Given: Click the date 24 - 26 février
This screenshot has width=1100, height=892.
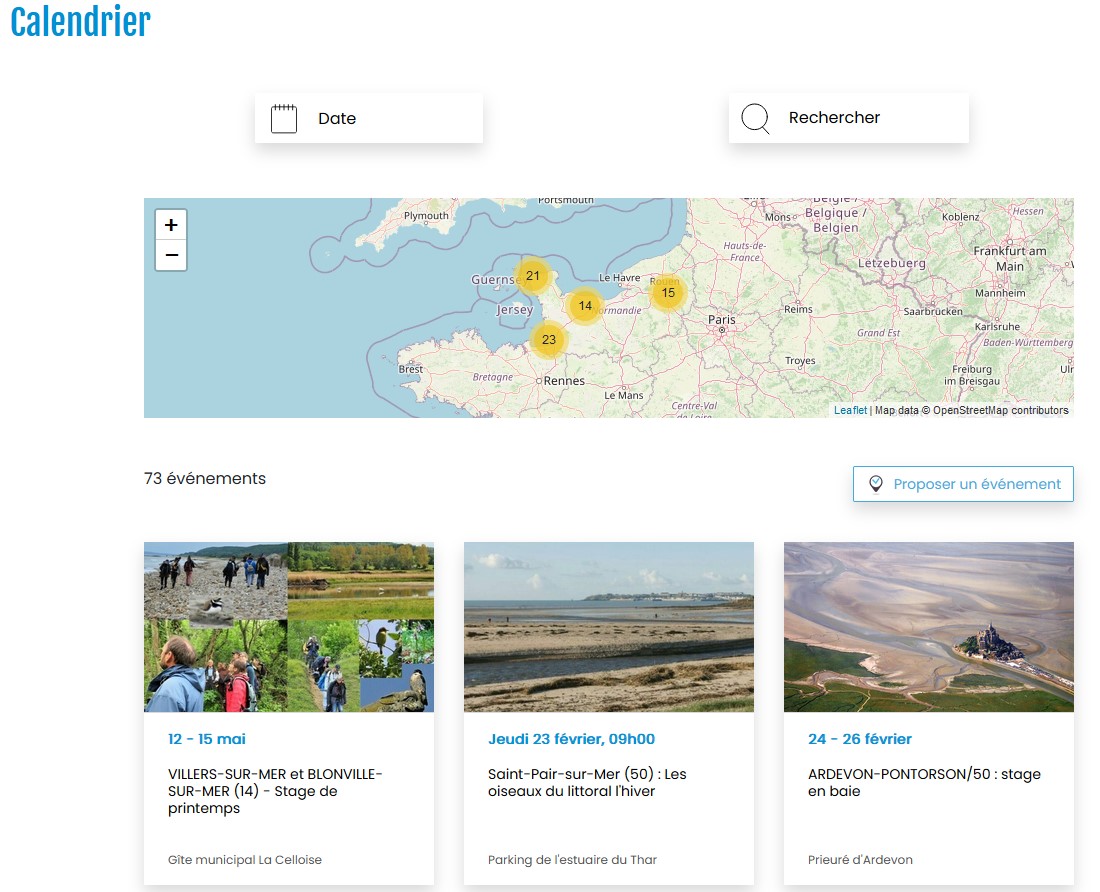Looking at the screenshot, I should [x=859, y=739].
